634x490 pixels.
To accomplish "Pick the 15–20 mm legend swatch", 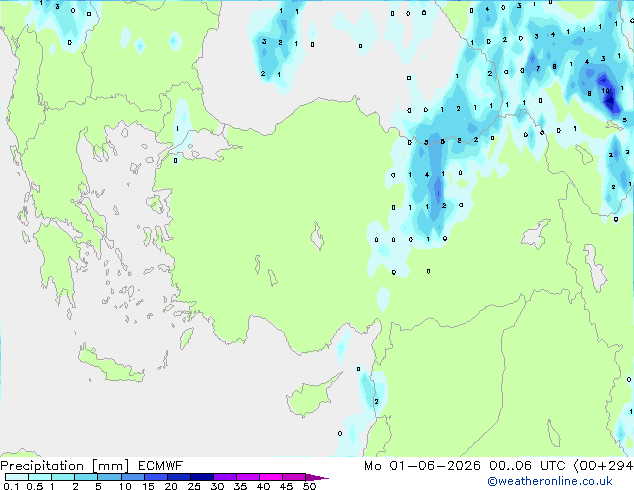I will pos(155,477).
